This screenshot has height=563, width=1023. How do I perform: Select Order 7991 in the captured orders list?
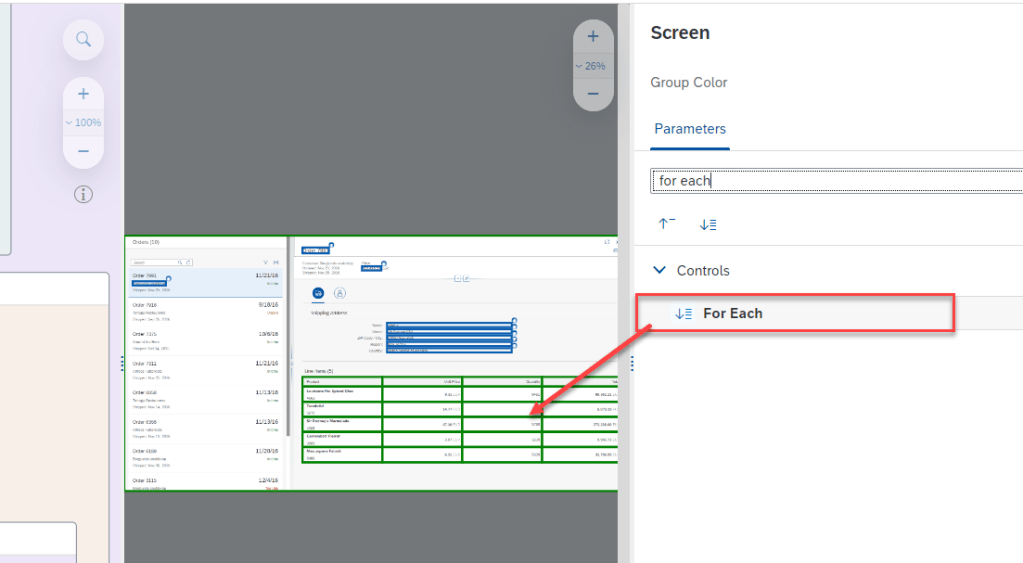click(206, 283)
